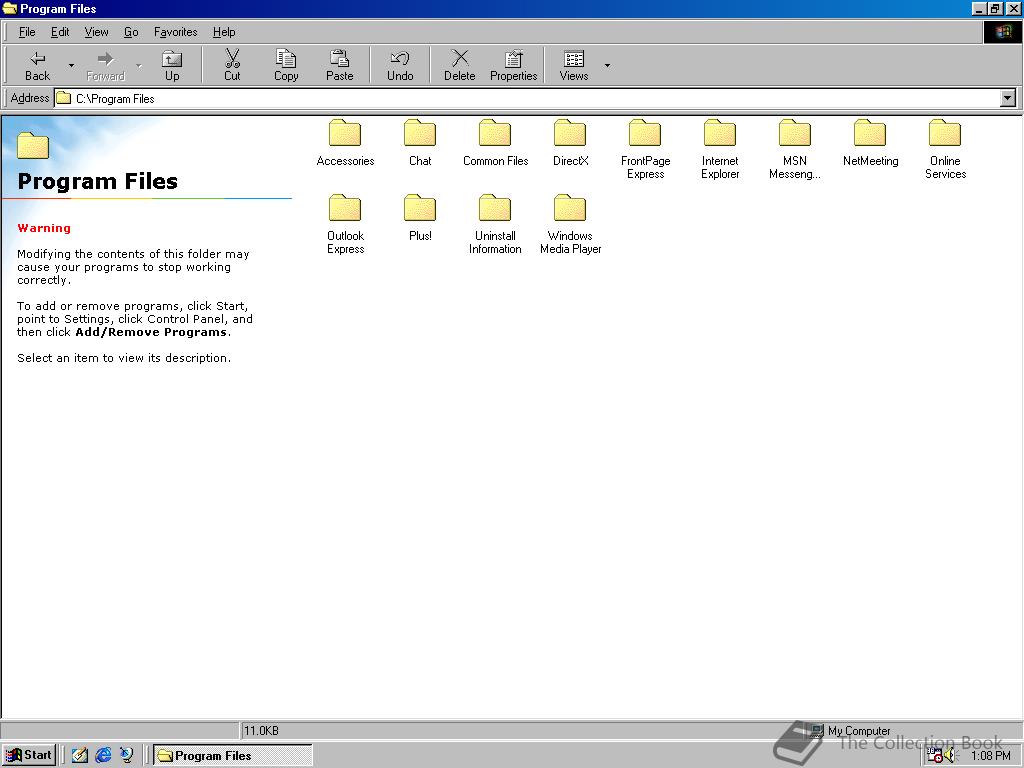This screenshot has height=768, width=1024.
Task: Select the Plus! folder
Action: (420, 218)
